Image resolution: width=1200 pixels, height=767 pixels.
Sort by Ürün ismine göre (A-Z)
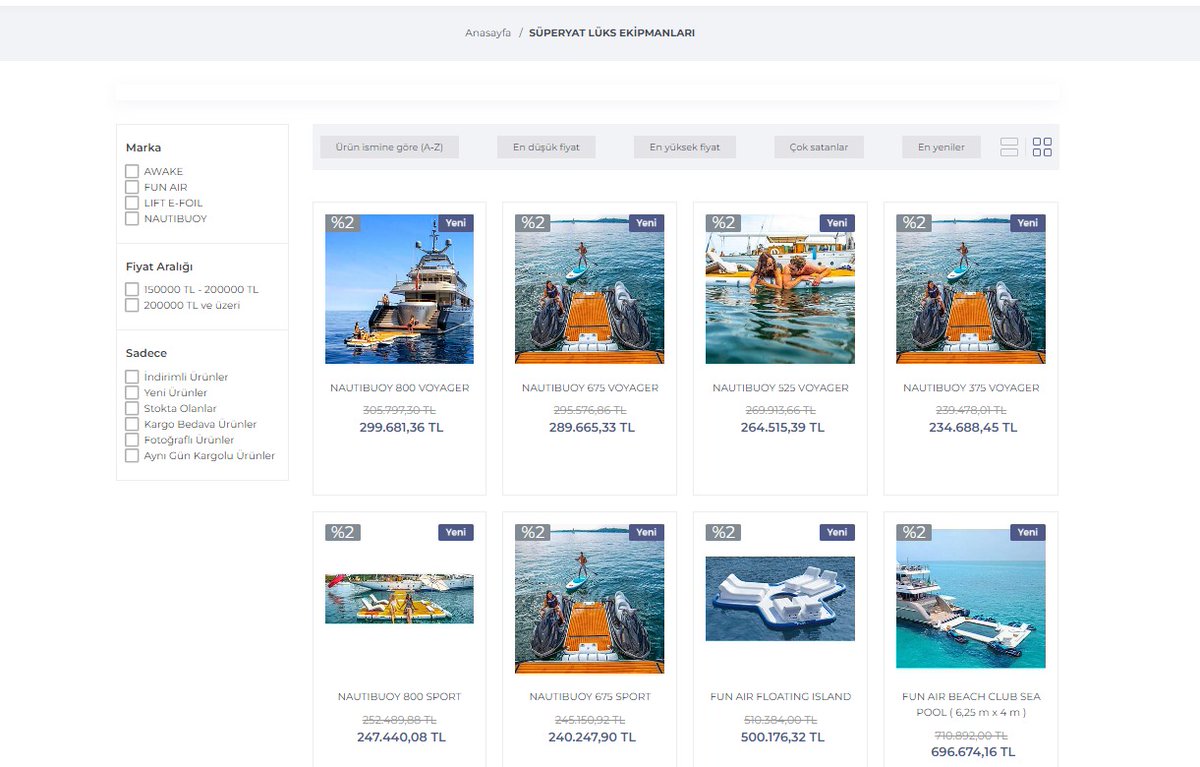coord(389,147)
